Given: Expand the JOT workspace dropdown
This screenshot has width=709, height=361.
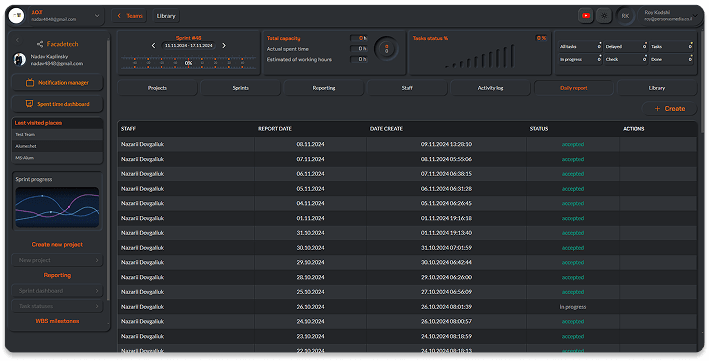Looking at the screenshot, I should [97, 16].
